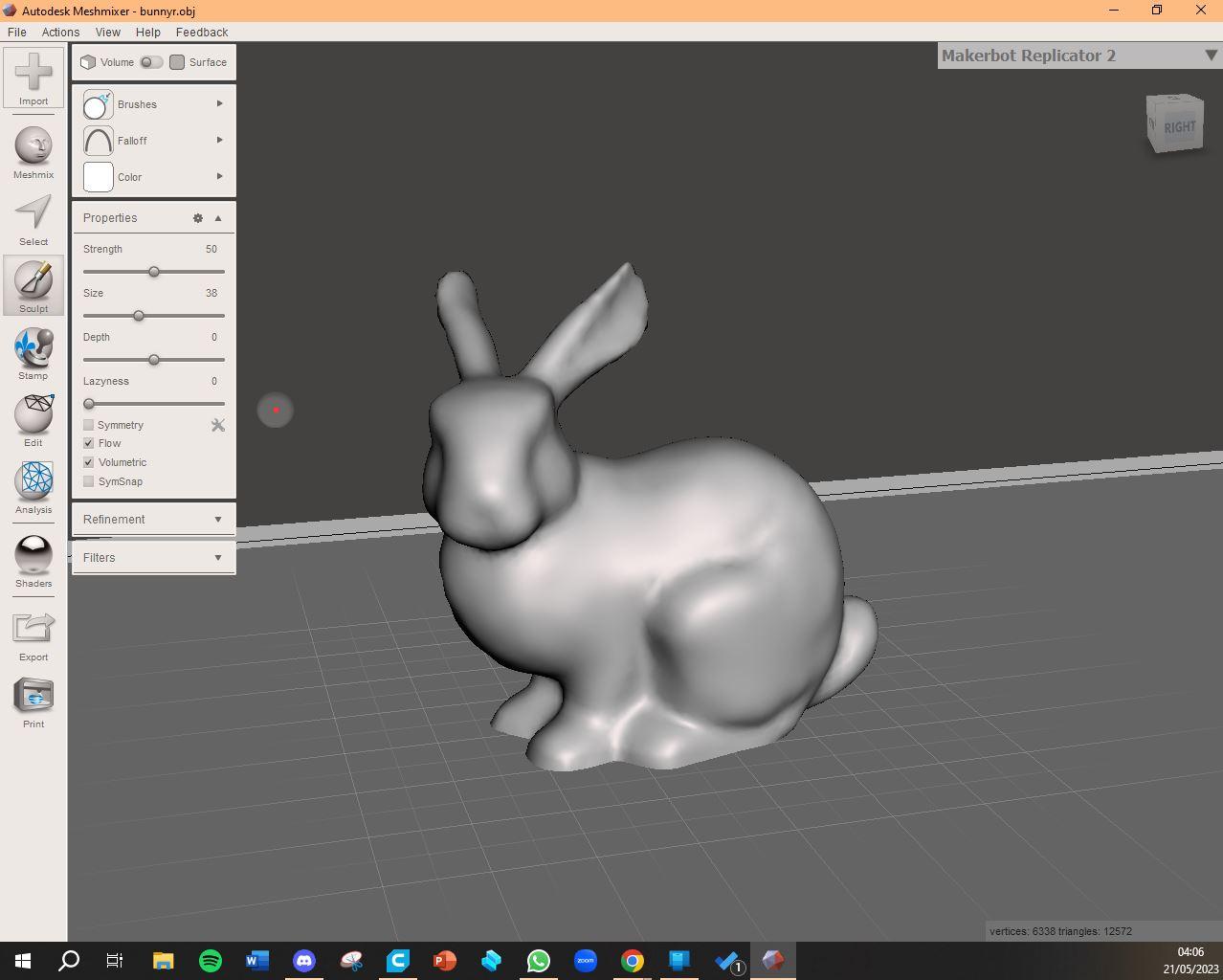Choose the Sculpt tool
The height and width of the screenshot is (980, 1223).
pyautogui.click(x=33, y=285)
